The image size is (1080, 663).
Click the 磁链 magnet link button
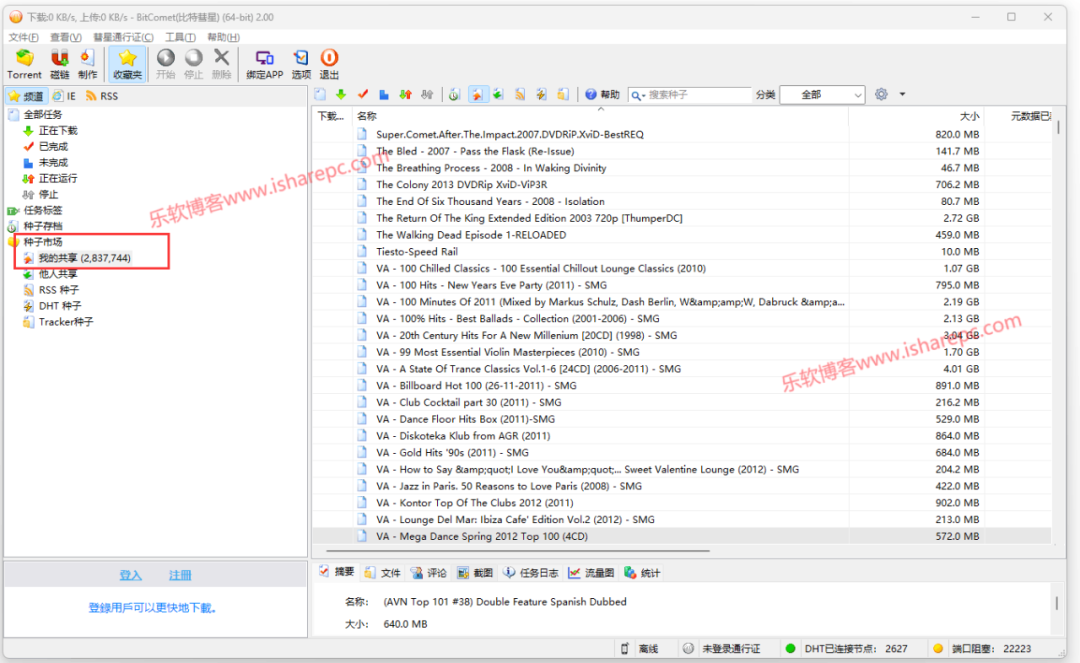click(x=60, y=64)
